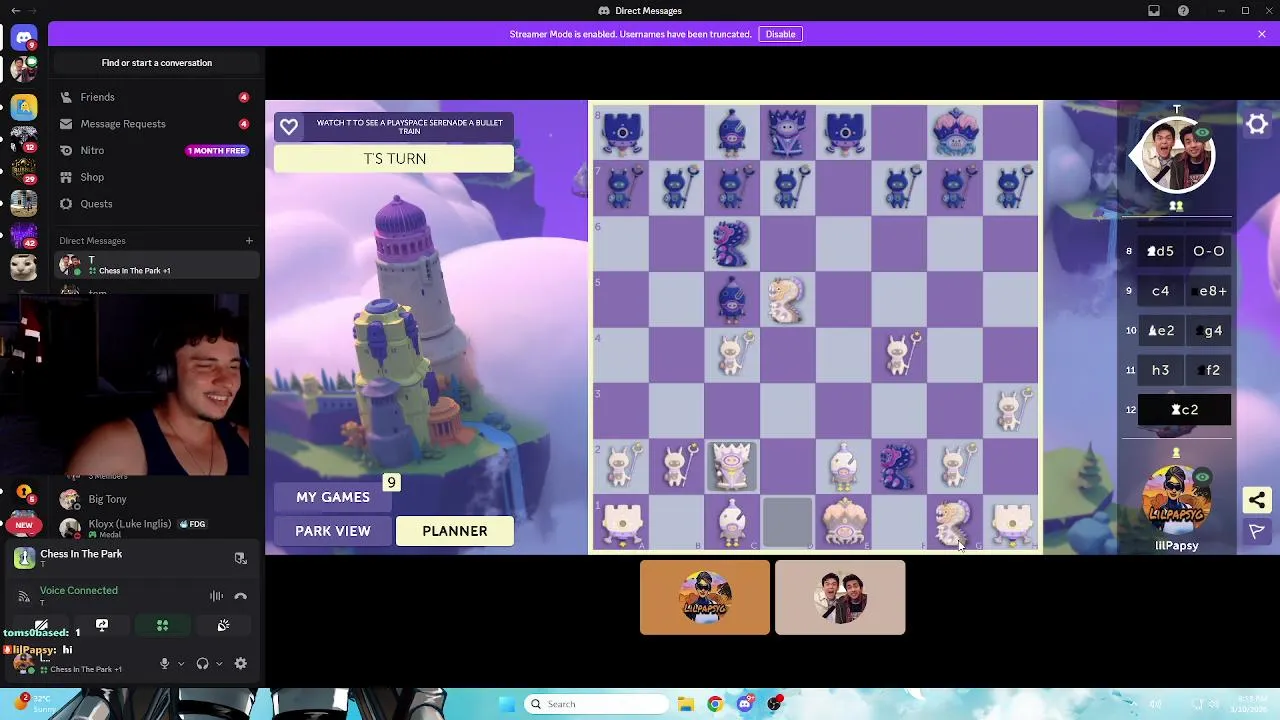
Task: Open server with white cat icon
Action: point(24,267)
